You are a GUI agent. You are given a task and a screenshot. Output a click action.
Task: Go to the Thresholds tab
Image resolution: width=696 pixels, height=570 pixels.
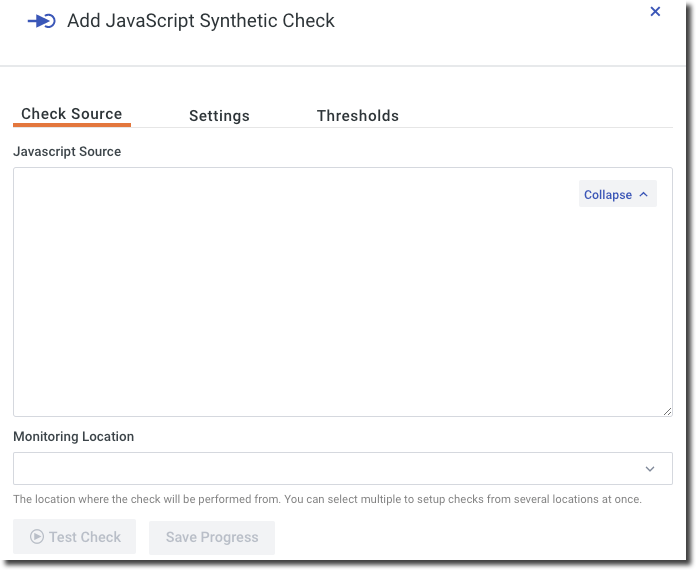[358, 116]
